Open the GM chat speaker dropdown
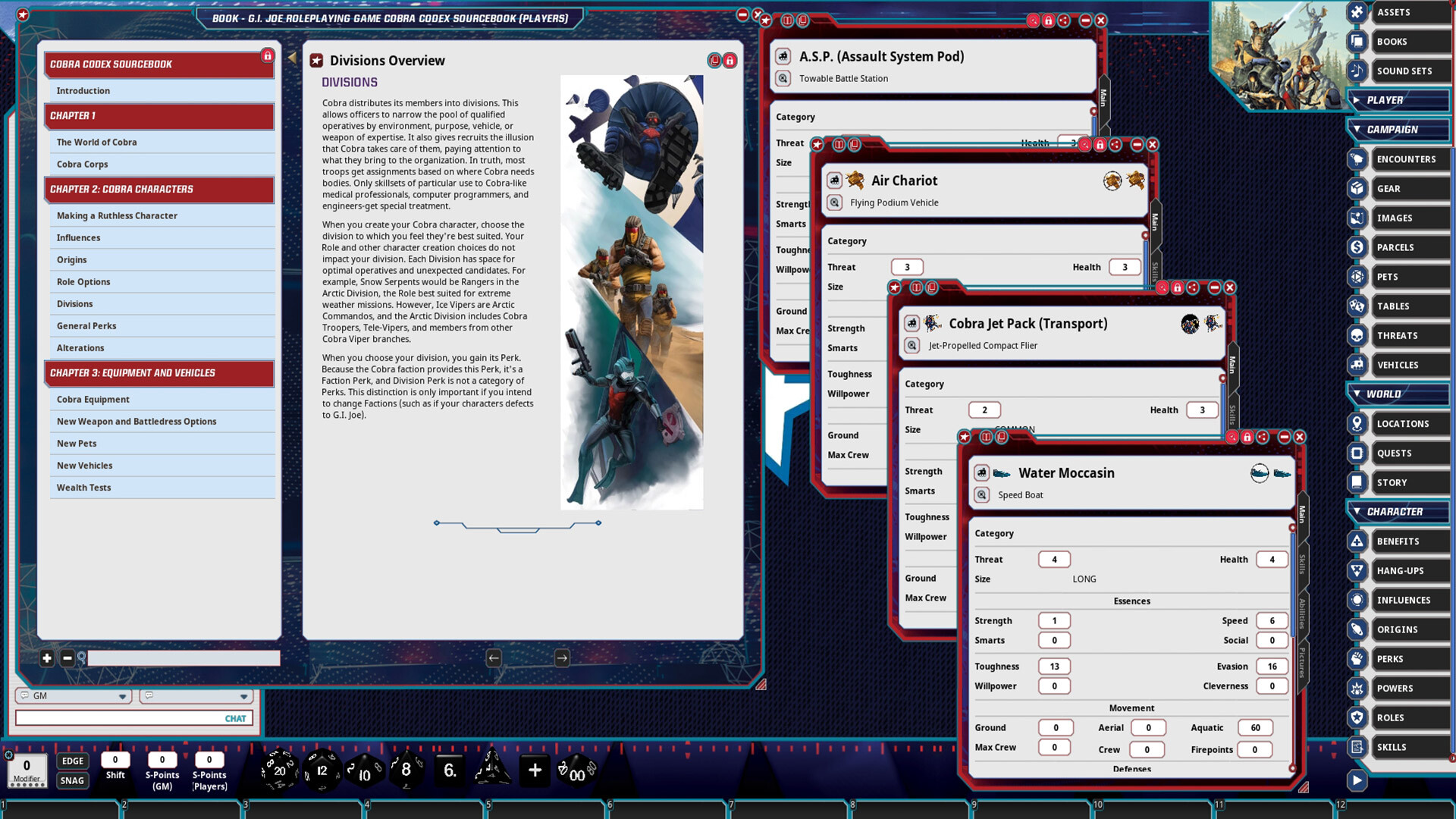Screen dimensions: 1456x819 122,696
